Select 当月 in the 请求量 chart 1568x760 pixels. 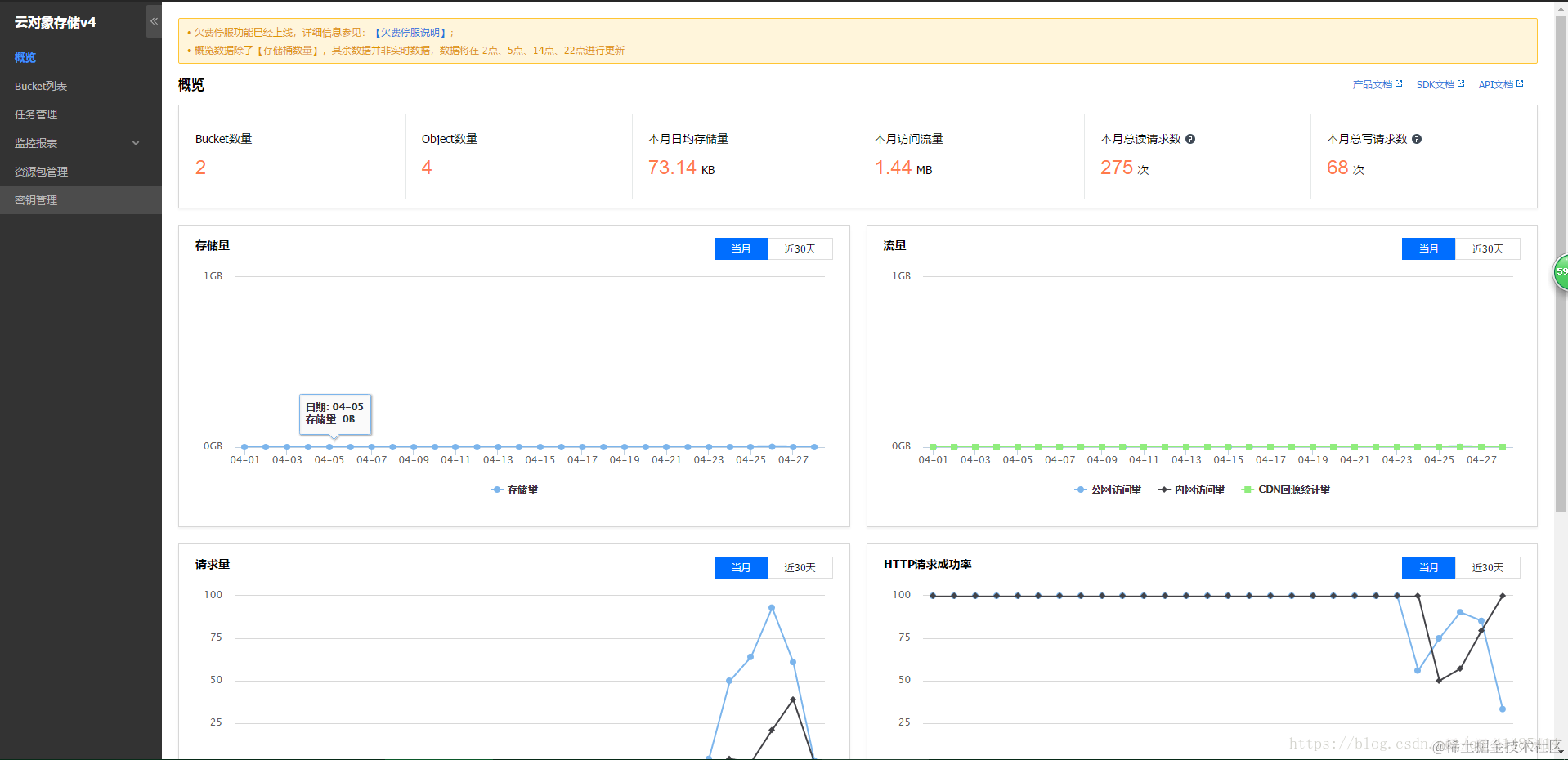(x=741, y=567)
